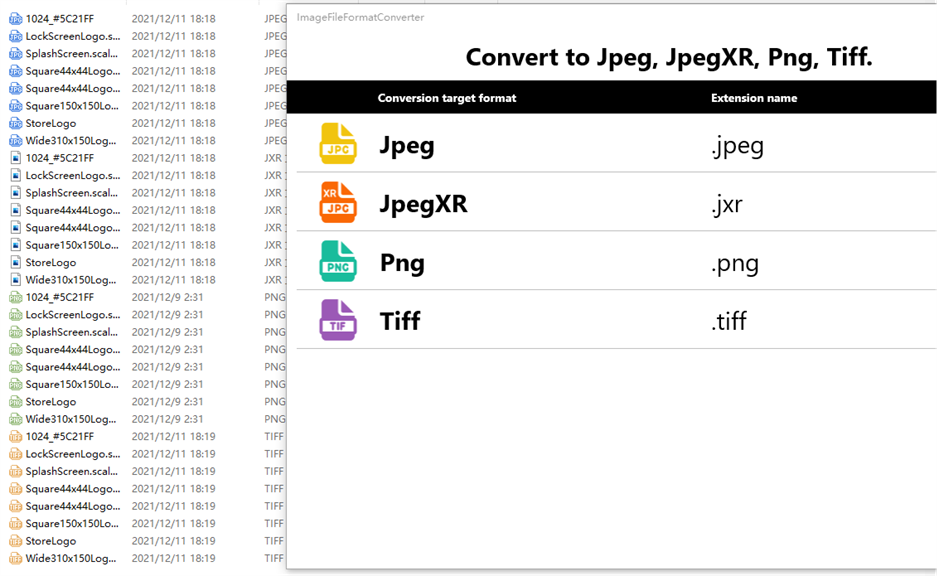Click the 2021/12/11 18:18 date of JXR StoreLogo
Image resolution: width=937 pixels, height=576 pixels.
[173, 262]
